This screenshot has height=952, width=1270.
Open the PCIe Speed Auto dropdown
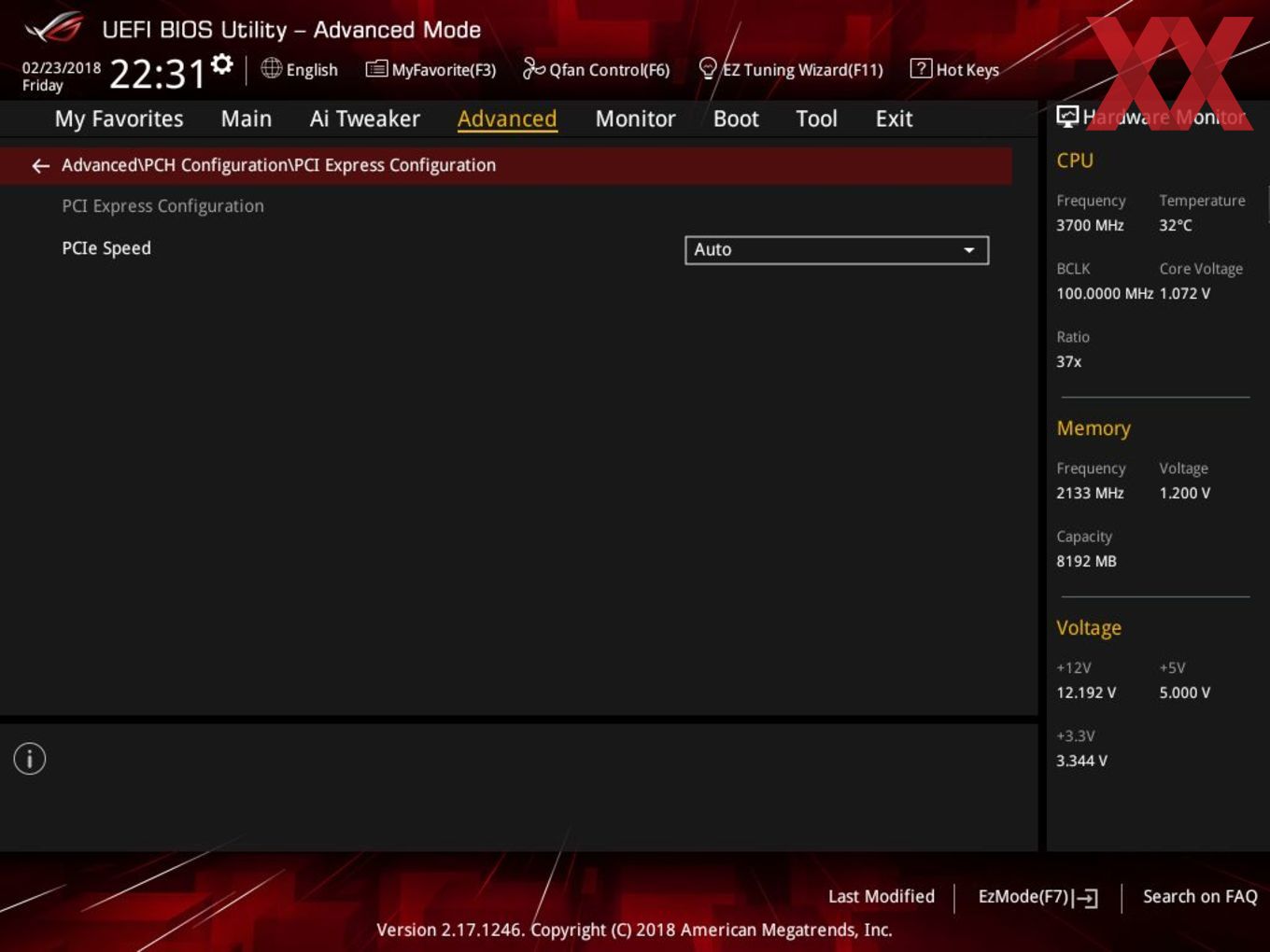tap(837, 250)
